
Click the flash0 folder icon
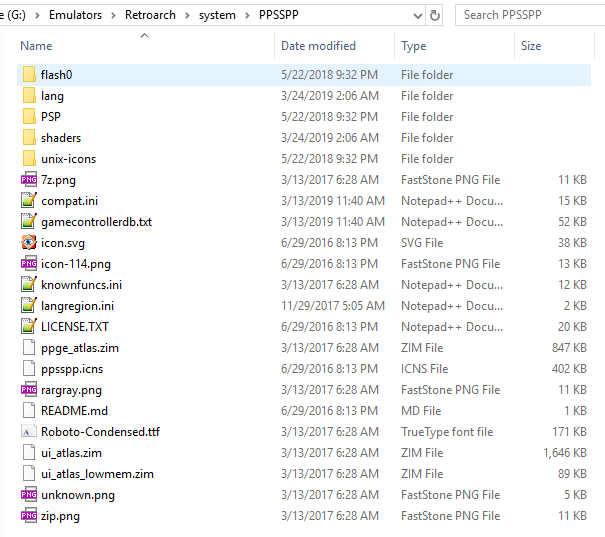click(29, 74)
